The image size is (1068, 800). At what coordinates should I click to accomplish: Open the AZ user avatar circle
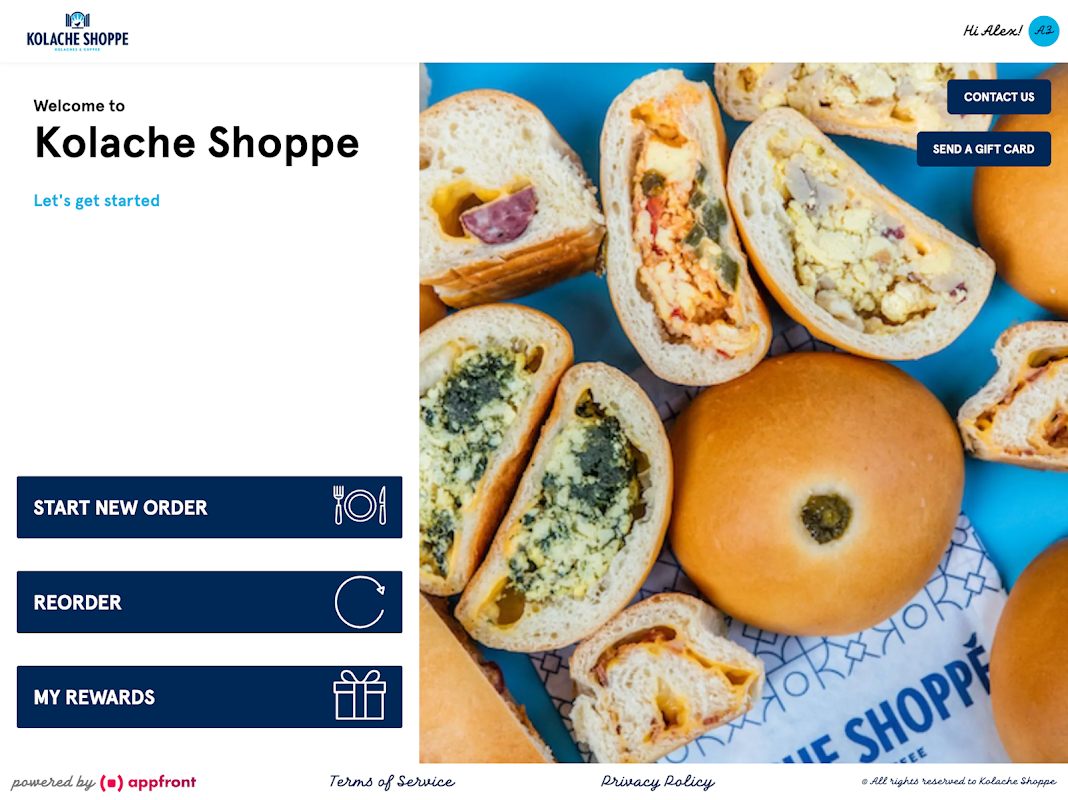click(x=1043, y=31)
